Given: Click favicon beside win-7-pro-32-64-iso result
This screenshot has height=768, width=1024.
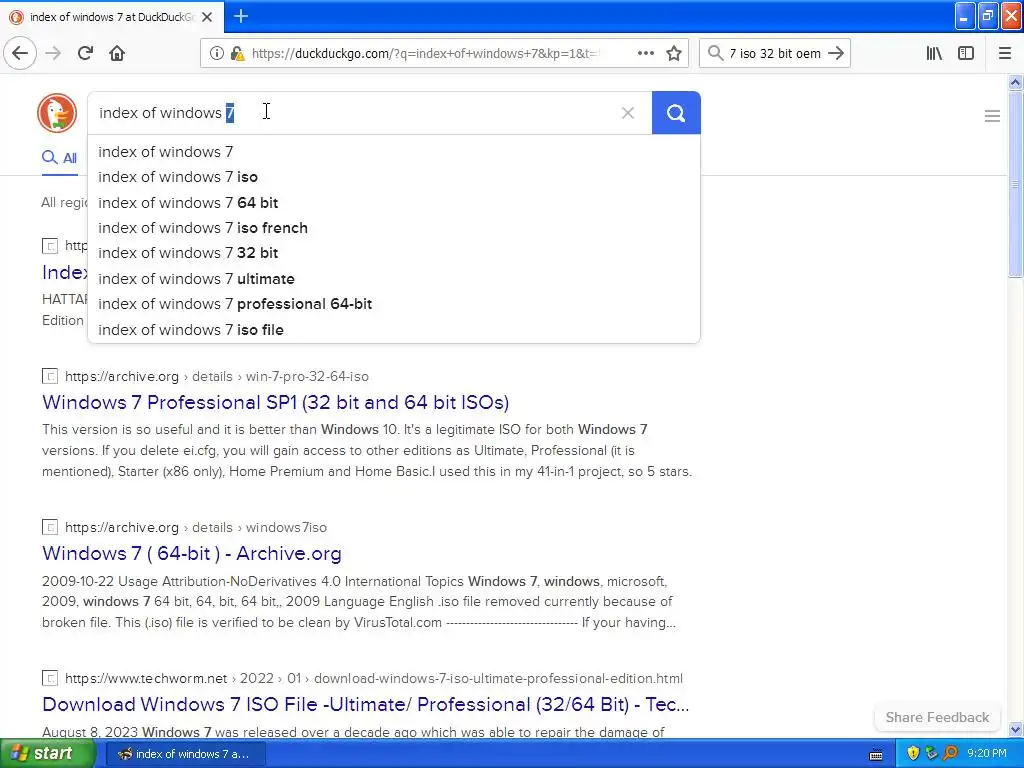Looking at the screenshot, I should (x=50, y=377).
